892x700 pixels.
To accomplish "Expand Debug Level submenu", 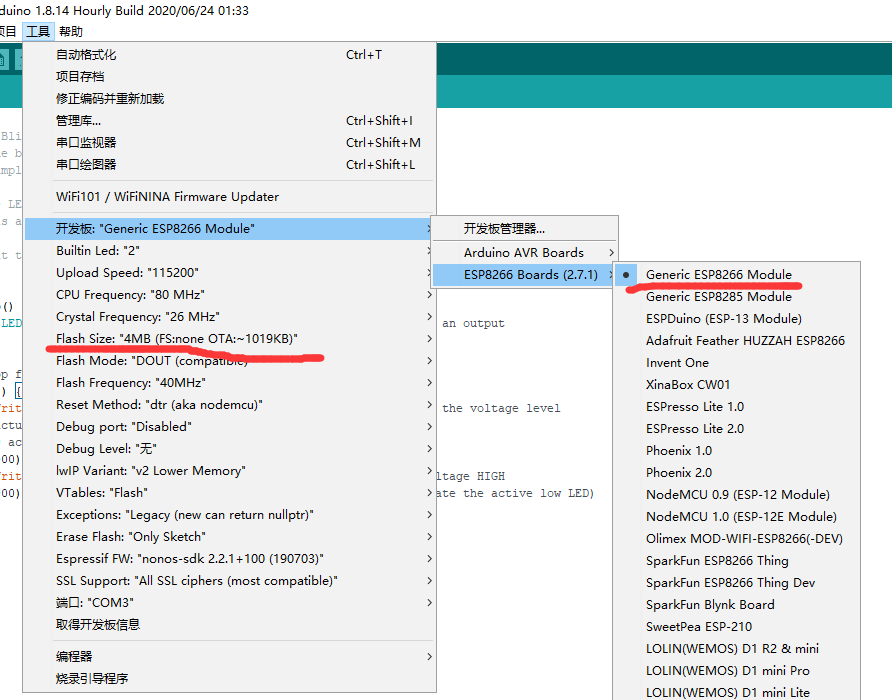I will click(230, 448).
